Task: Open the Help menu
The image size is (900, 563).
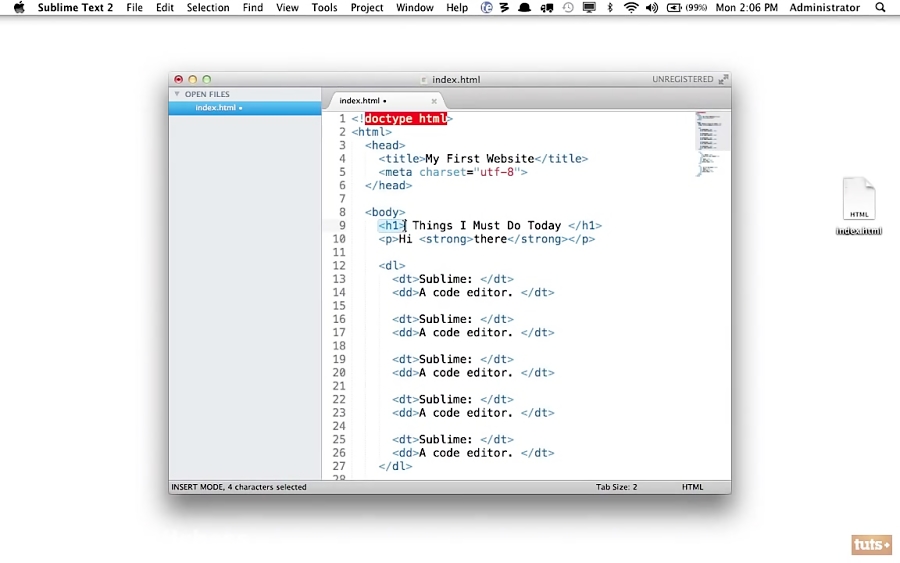Action: pyautogui.click(x=457, y=7)
